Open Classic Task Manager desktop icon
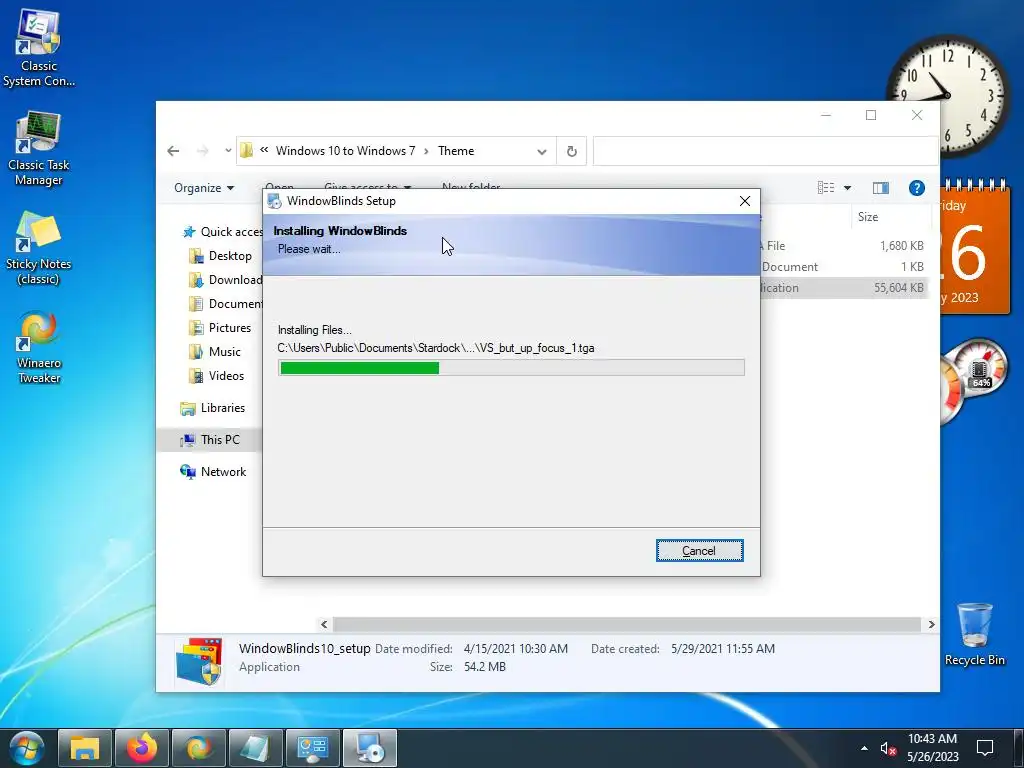 point(39,149)
